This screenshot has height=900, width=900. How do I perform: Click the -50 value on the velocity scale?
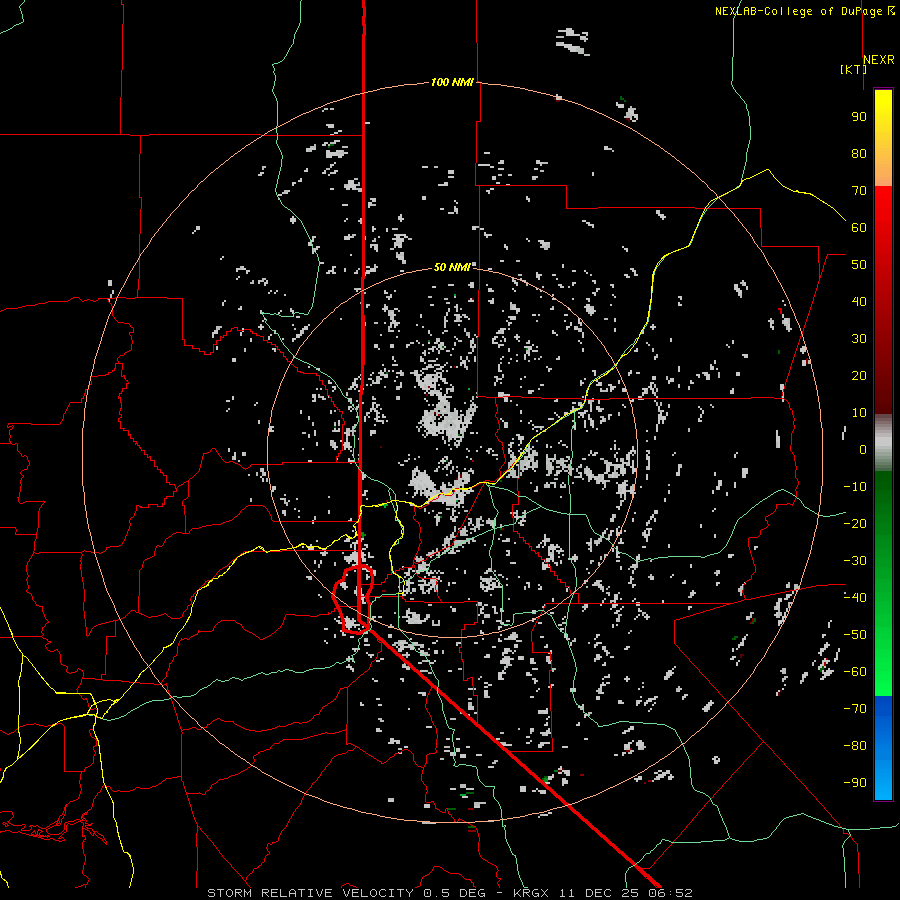click(855, 635)
